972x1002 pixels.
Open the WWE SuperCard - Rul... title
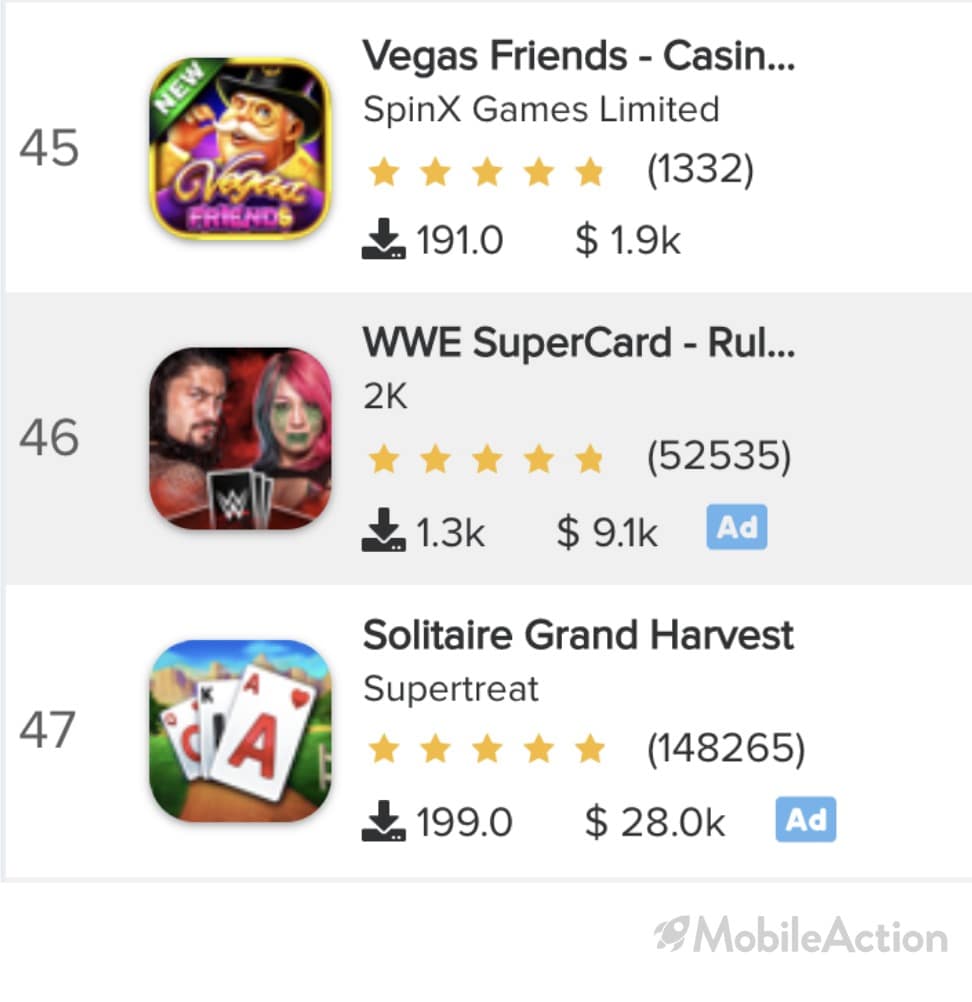[578, 343]
